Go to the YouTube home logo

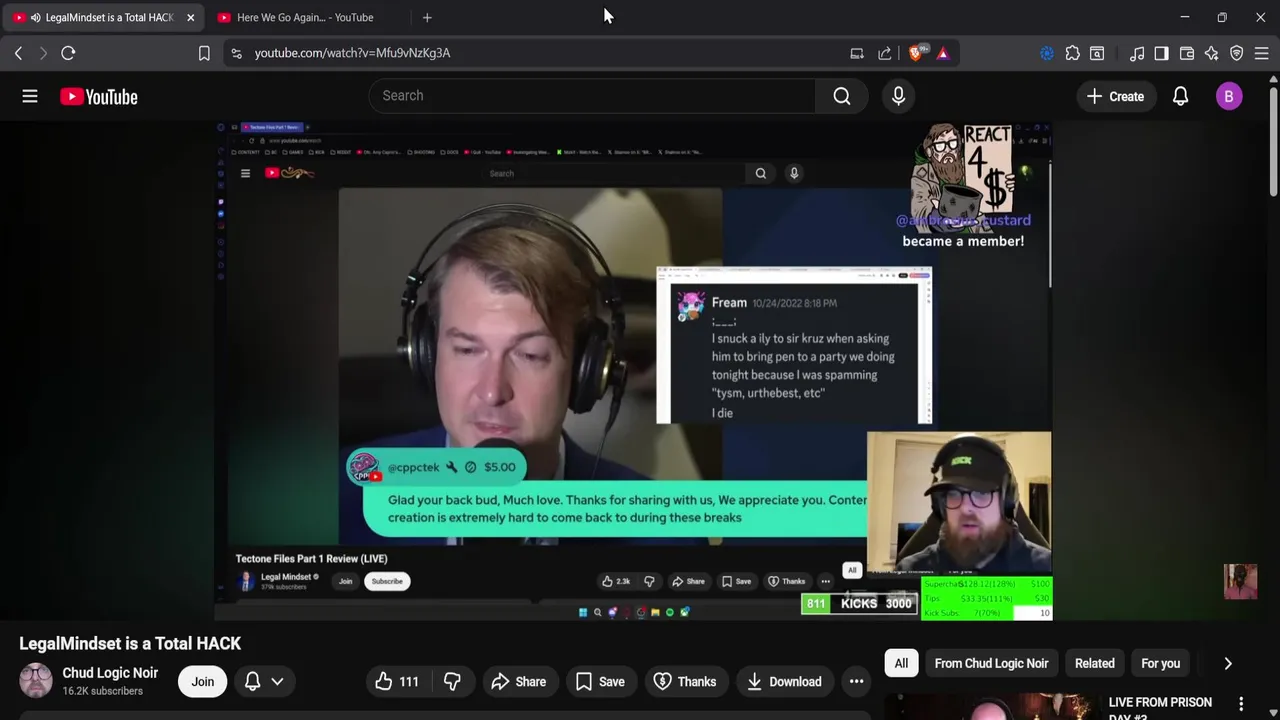98,96
